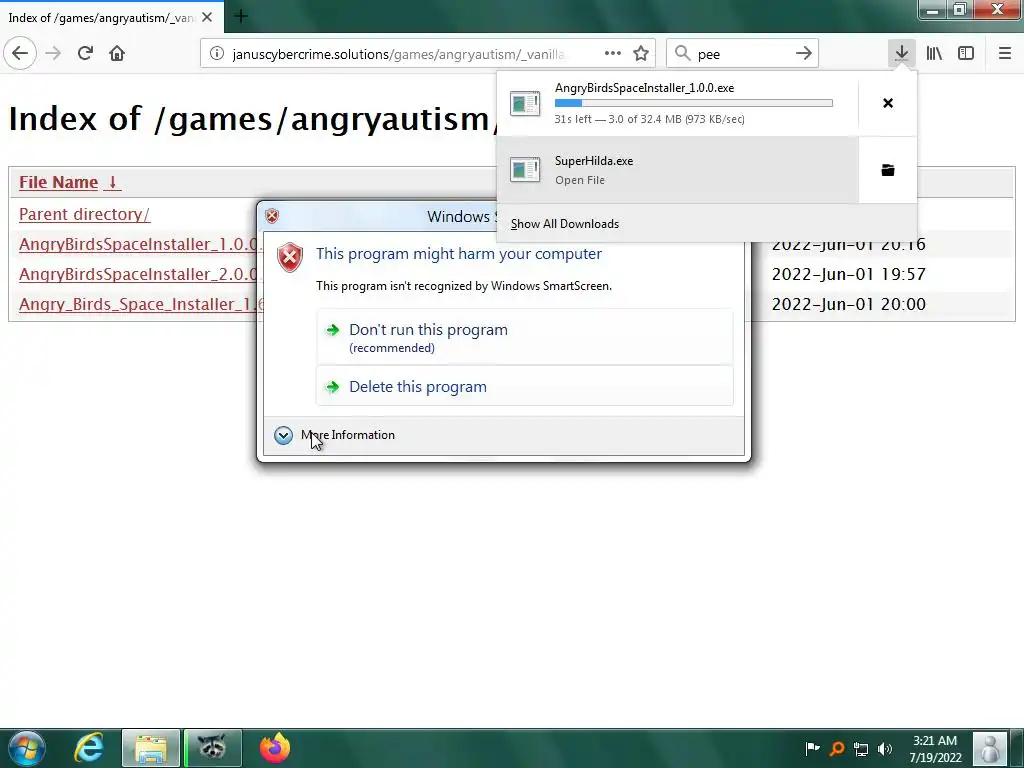
Task: Open the Library toolbar button
Action: 934,53
